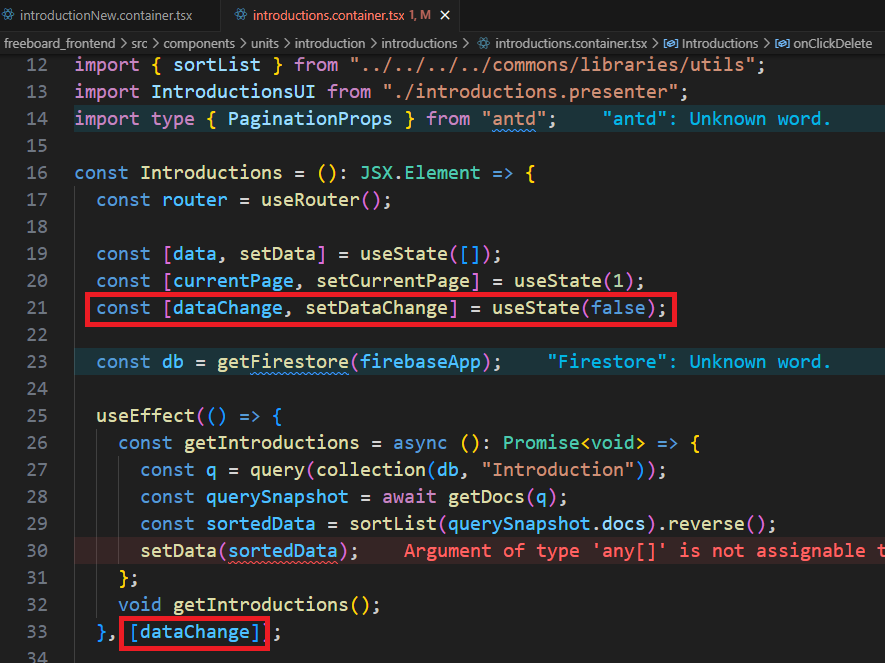The width and height of the screenshot is (885, 663).
Task: Open introductions breadcrumb folder
Action: tap(419, 43)
